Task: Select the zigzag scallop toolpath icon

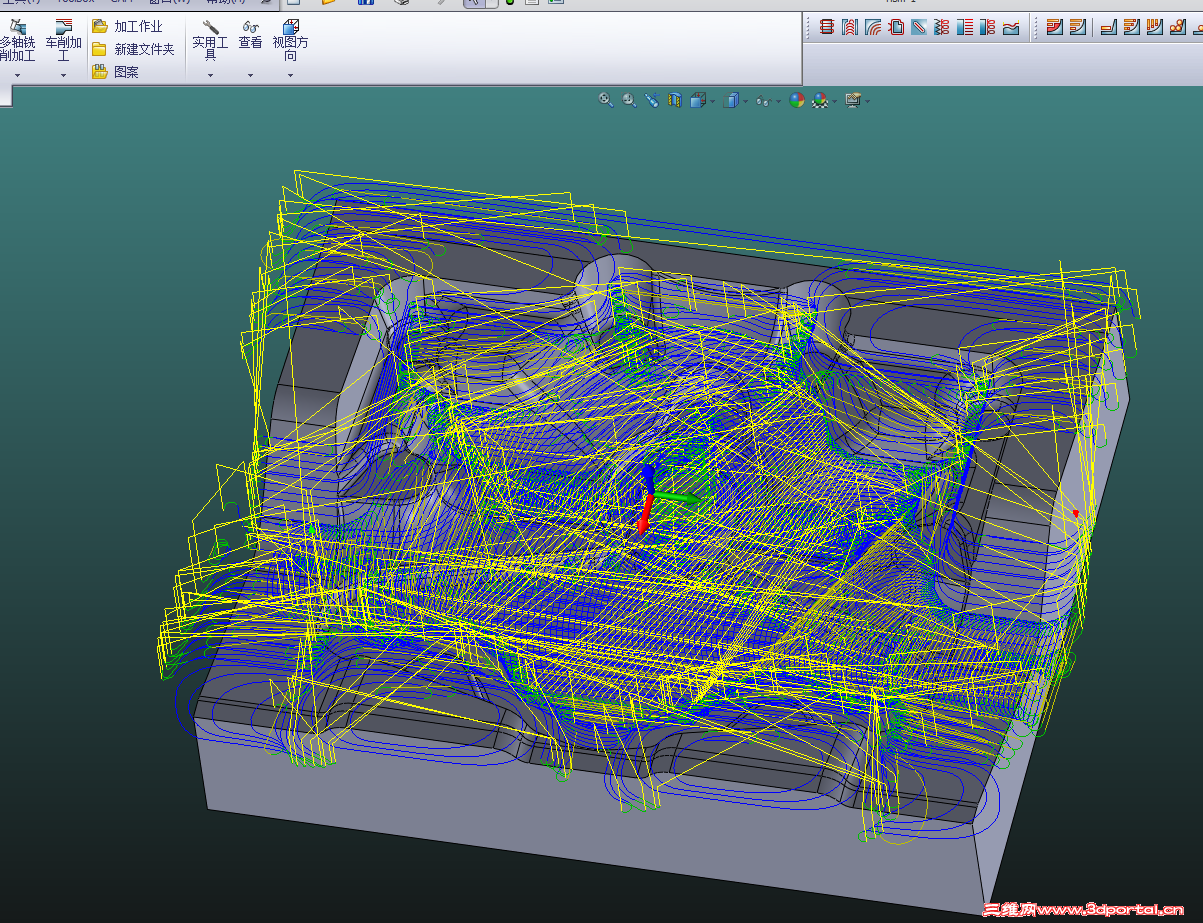Action: tap(942, 27)
